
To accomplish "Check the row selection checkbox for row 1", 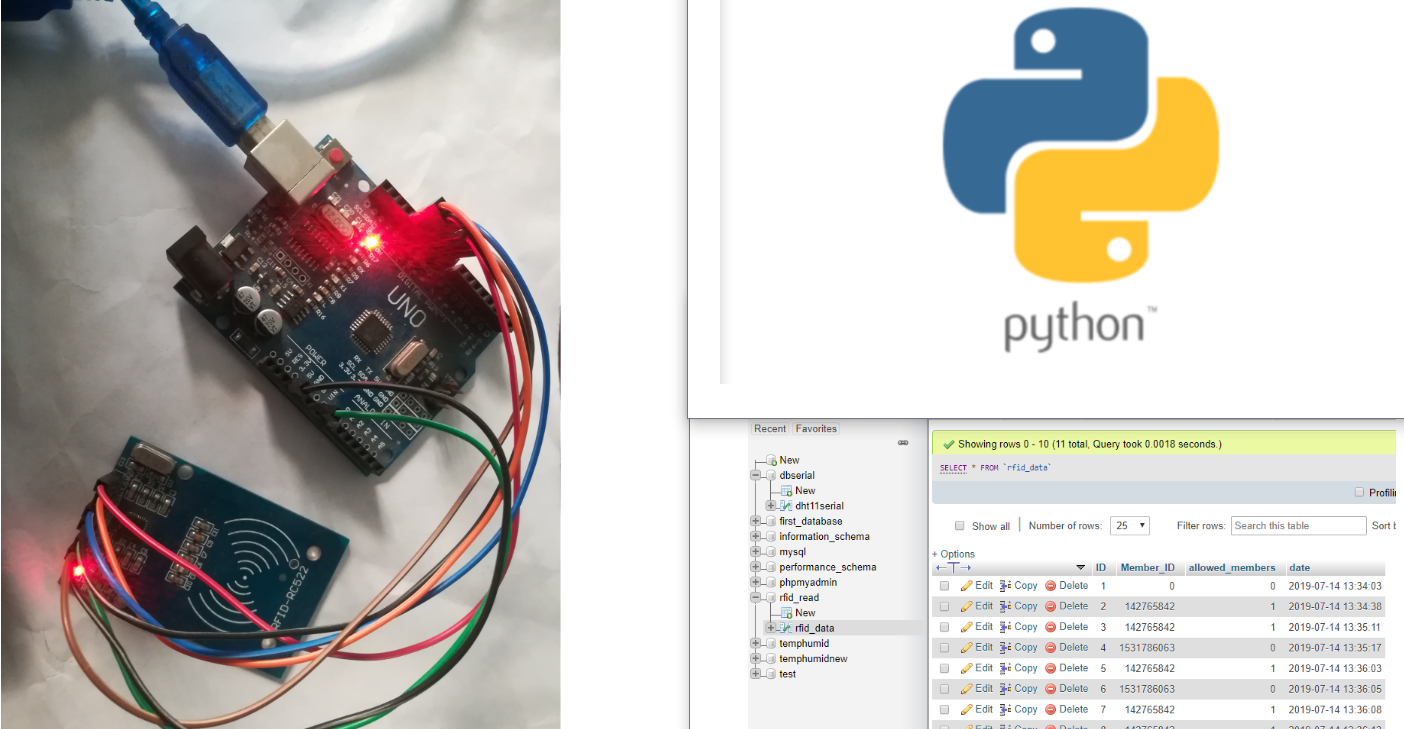I will coord(943,584).
